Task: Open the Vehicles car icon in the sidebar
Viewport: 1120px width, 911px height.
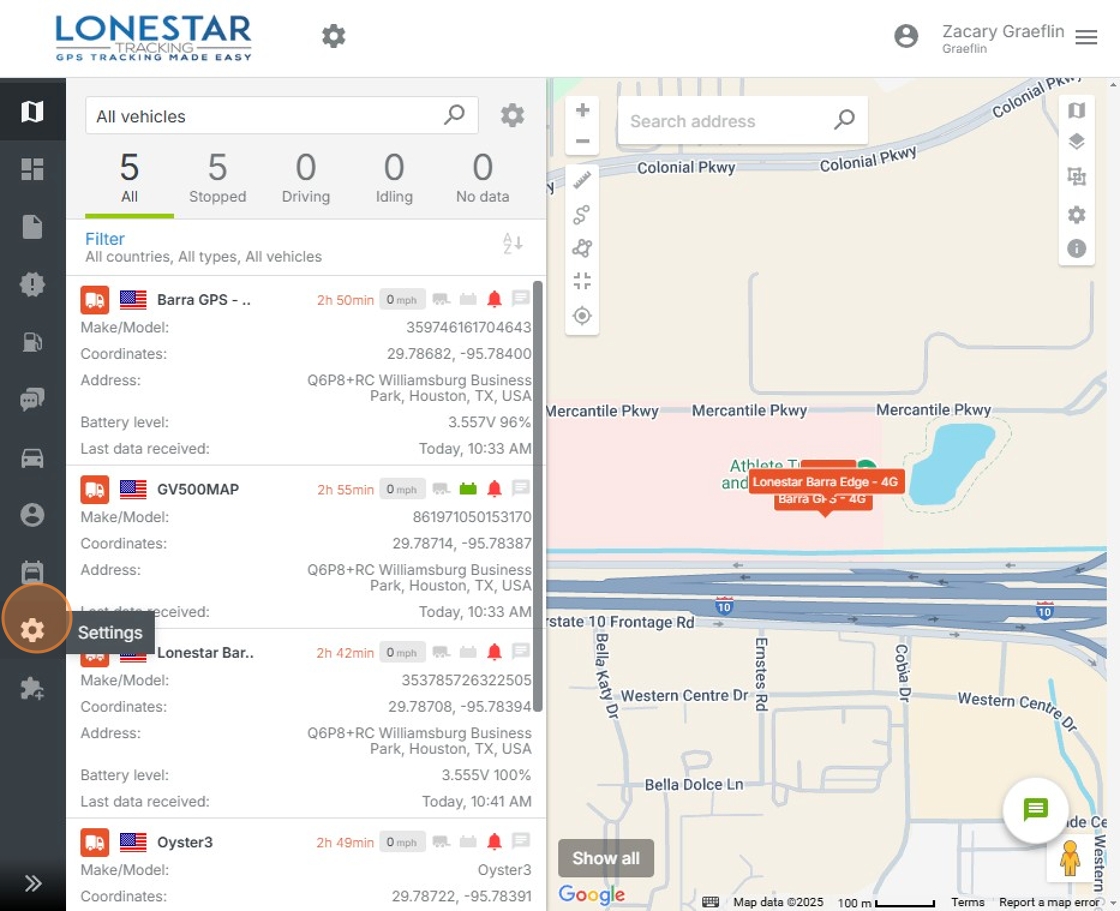Action: [x=32, y=458]
